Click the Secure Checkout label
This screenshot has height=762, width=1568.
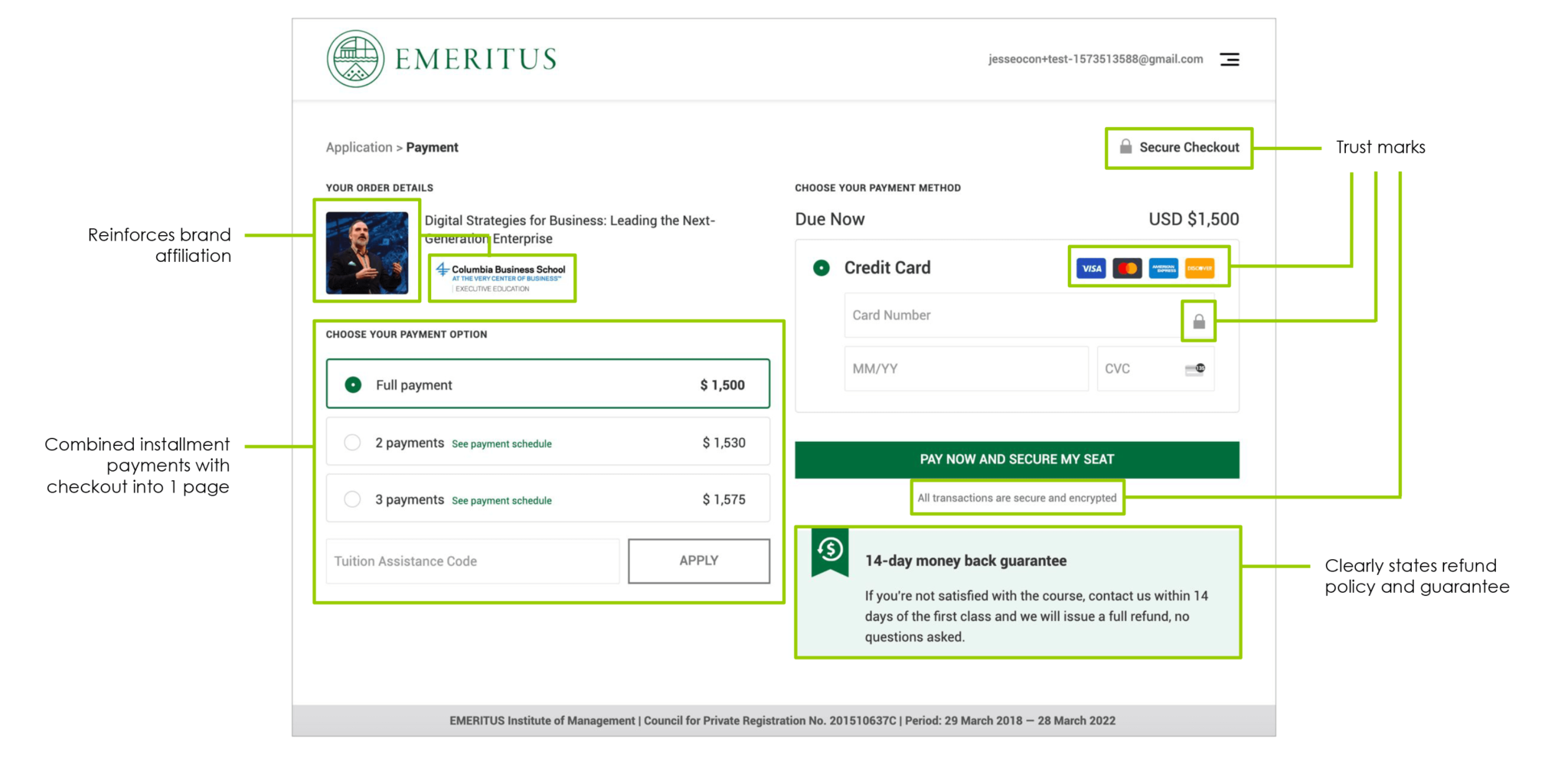tap(1189, 147)
